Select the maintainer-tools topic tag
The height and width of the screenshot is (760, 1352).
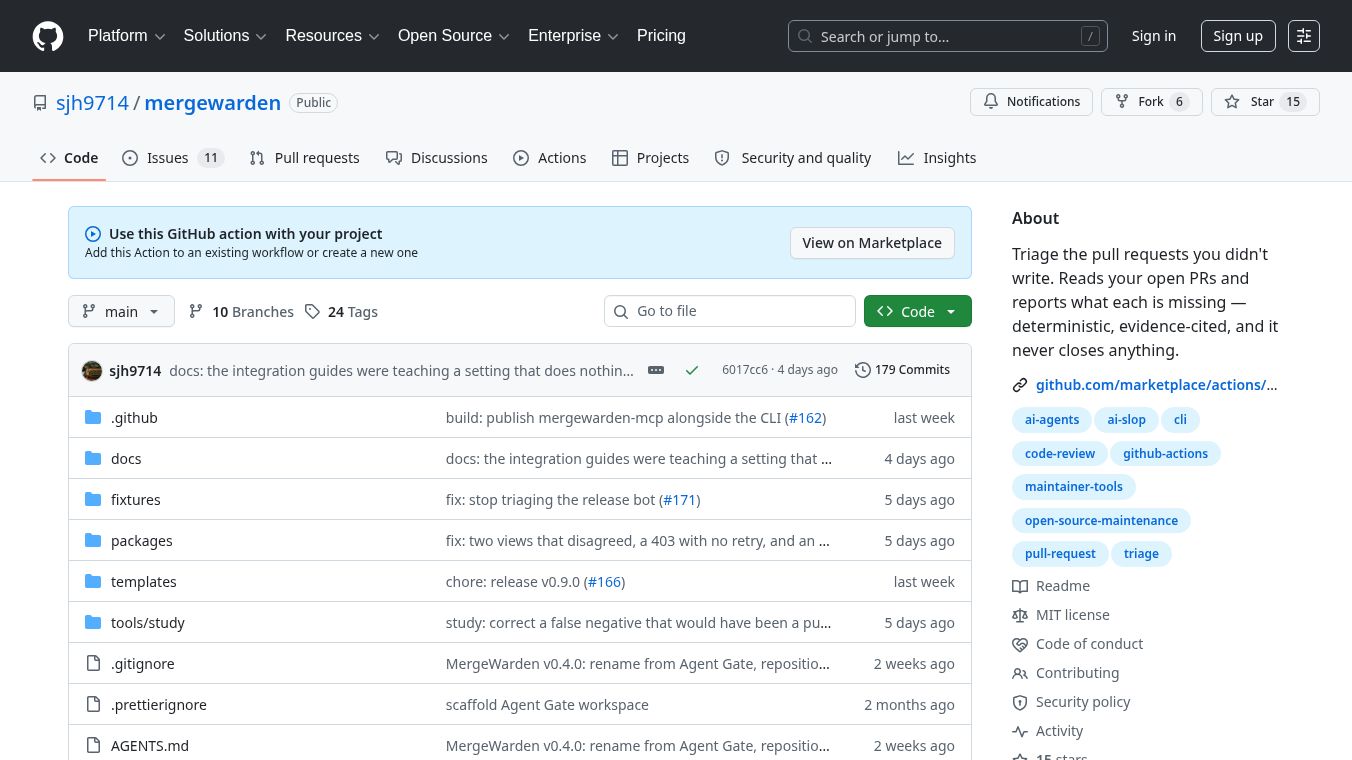pyautogui.click(x=1074, y=487)
